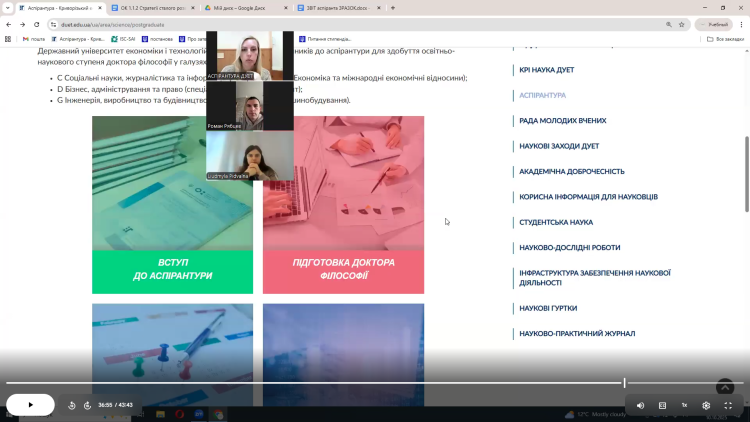Click the scroll-to-top arrow button
750x422 pixels.
click(x=725, y=387)
